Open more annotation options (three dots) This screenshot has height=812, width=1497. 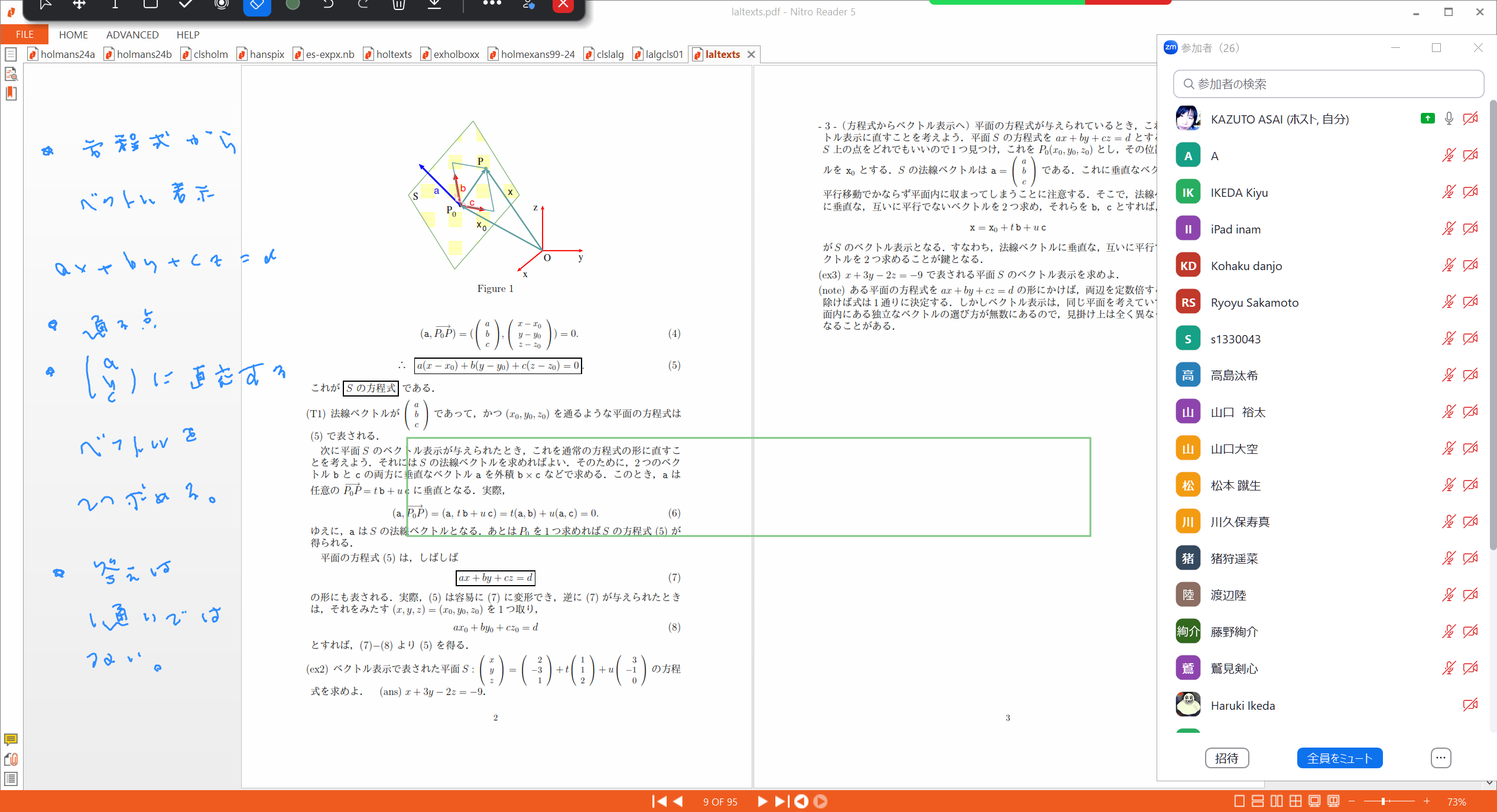[x=492, y=4]
